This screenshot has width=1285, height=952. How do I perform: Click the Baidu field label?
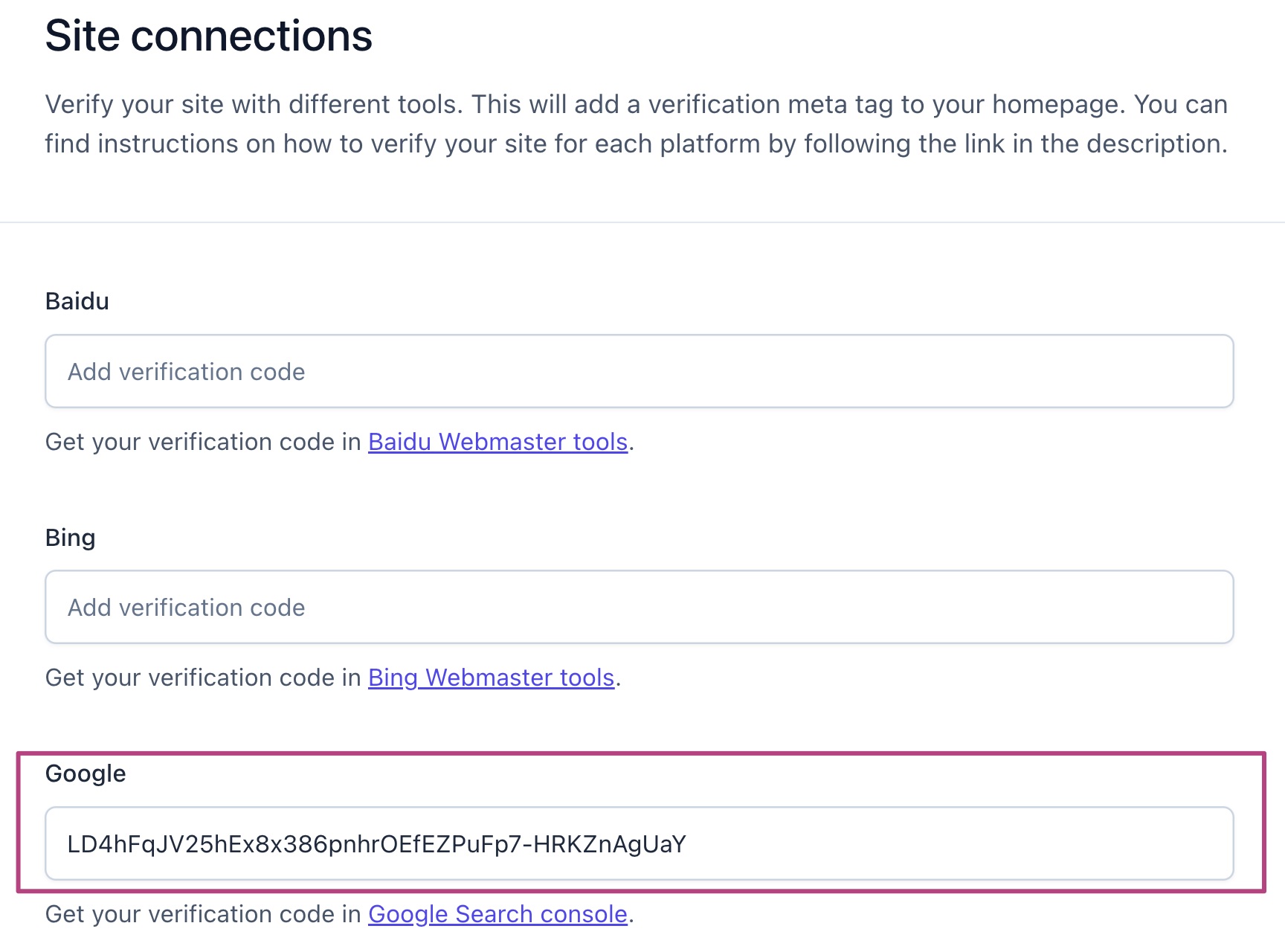point(77,301)
